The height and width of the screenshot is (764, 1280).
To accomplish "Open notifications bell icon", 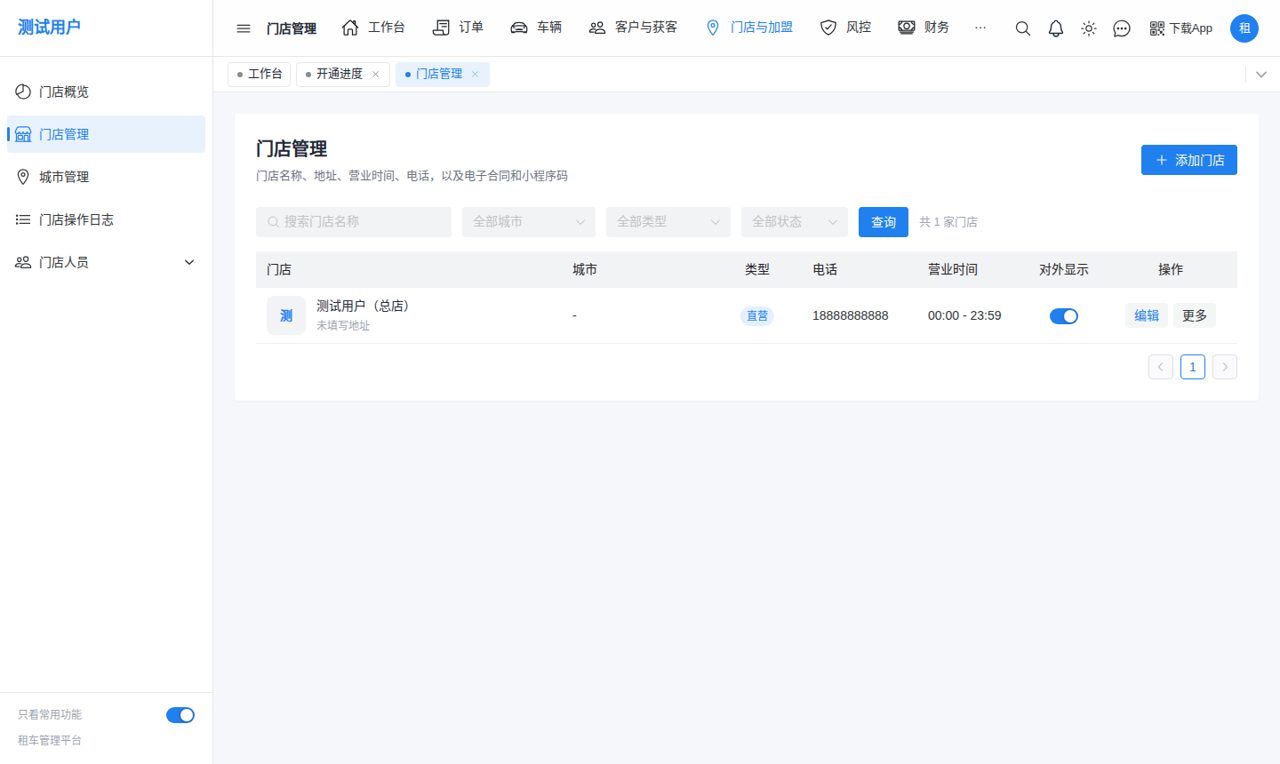I will pyautogui.click(x=1055, y=28).
